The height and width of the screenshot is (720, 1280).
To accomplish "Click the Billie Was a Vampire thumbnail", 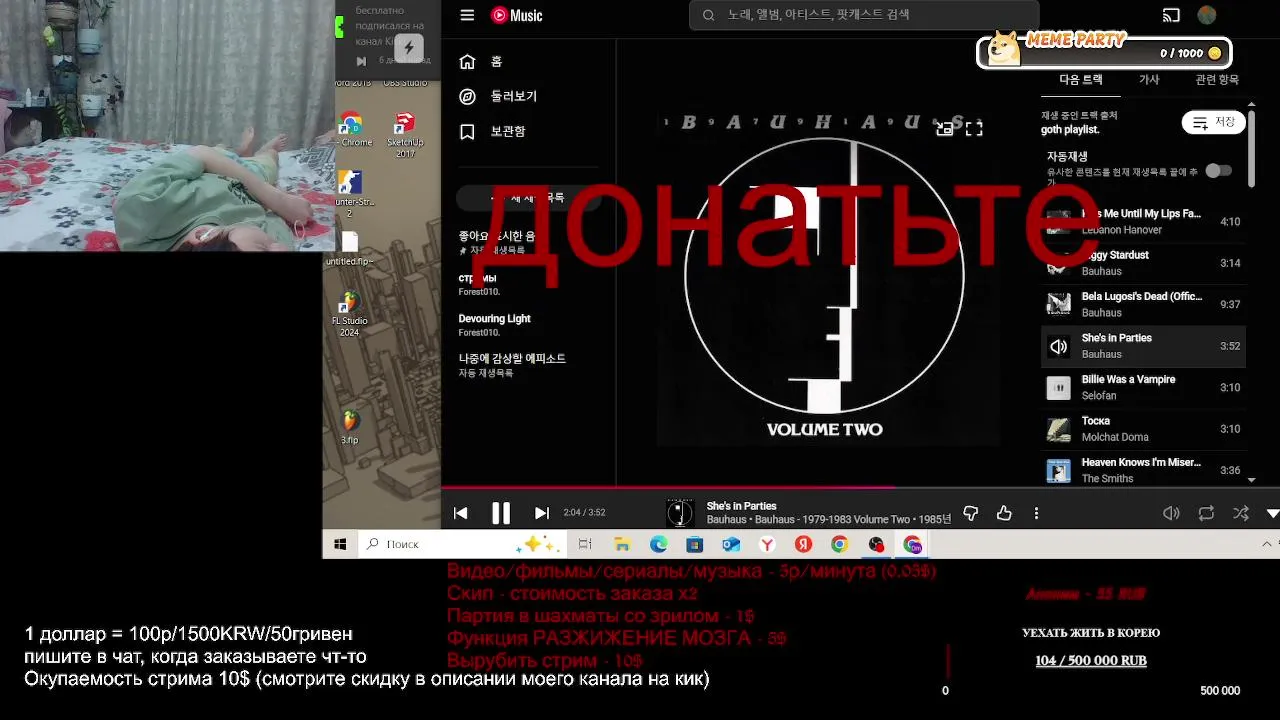I will [1058, 387].
